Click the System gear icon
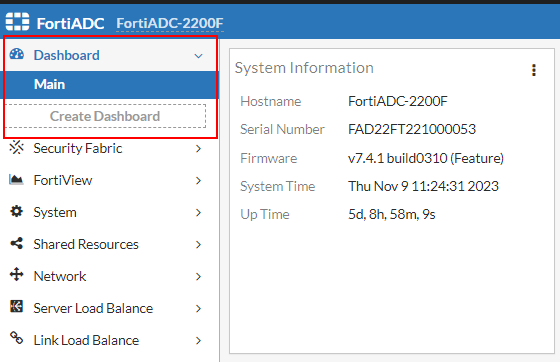 click(16, 211)
